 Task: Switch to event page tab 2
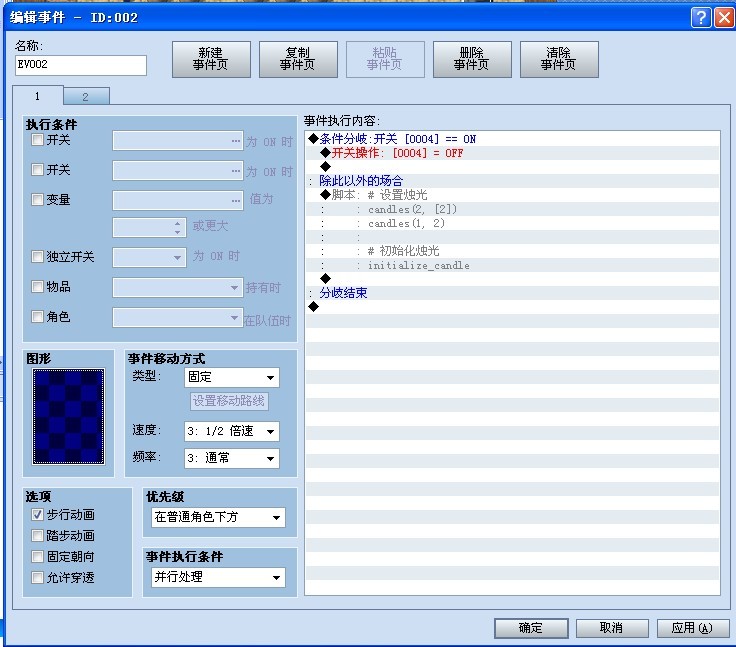pyautogui.click(x=86, y=96)
